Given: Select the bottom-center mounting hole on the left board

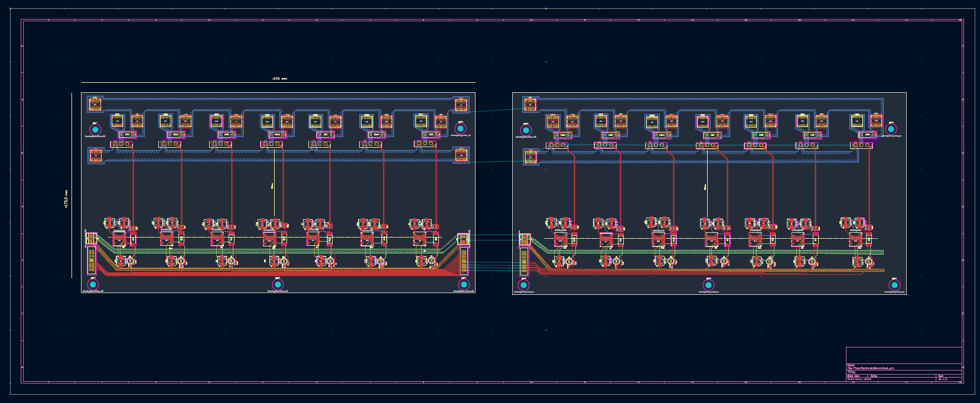Looking at the screenshot, I should click(278, 284).
